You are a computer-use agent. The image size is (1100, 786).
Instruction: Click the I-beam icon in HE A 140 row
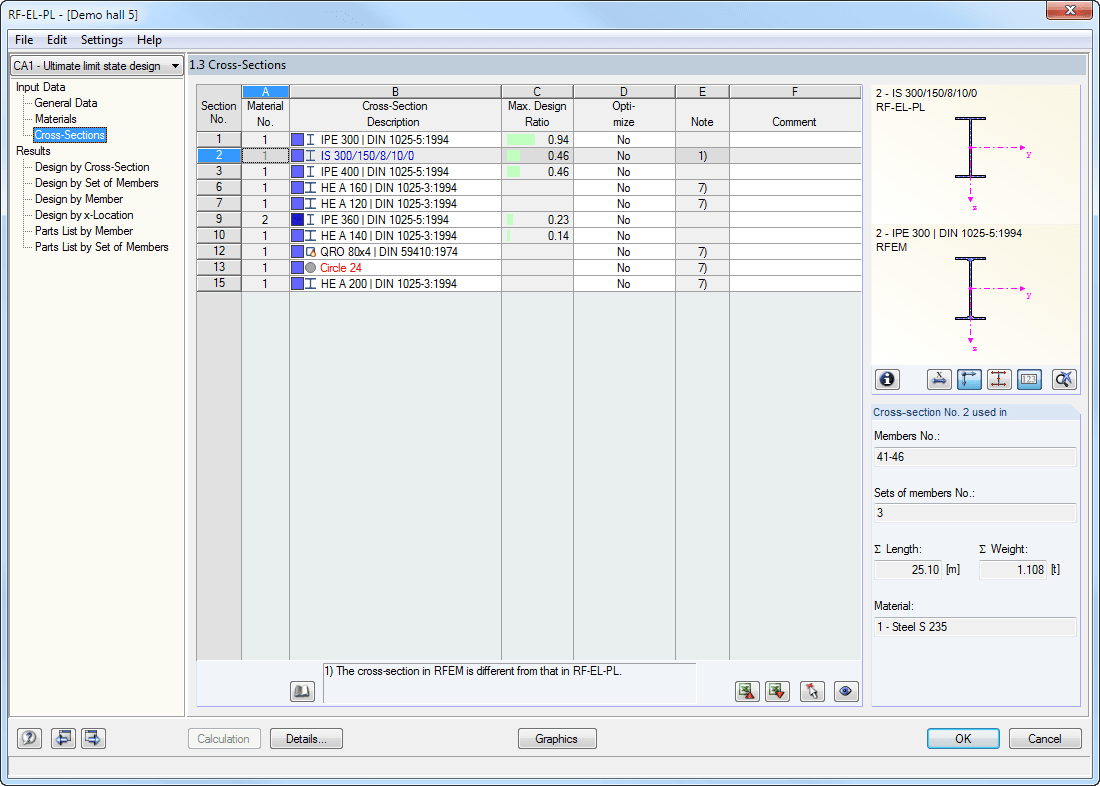click(x=311, y=236)
